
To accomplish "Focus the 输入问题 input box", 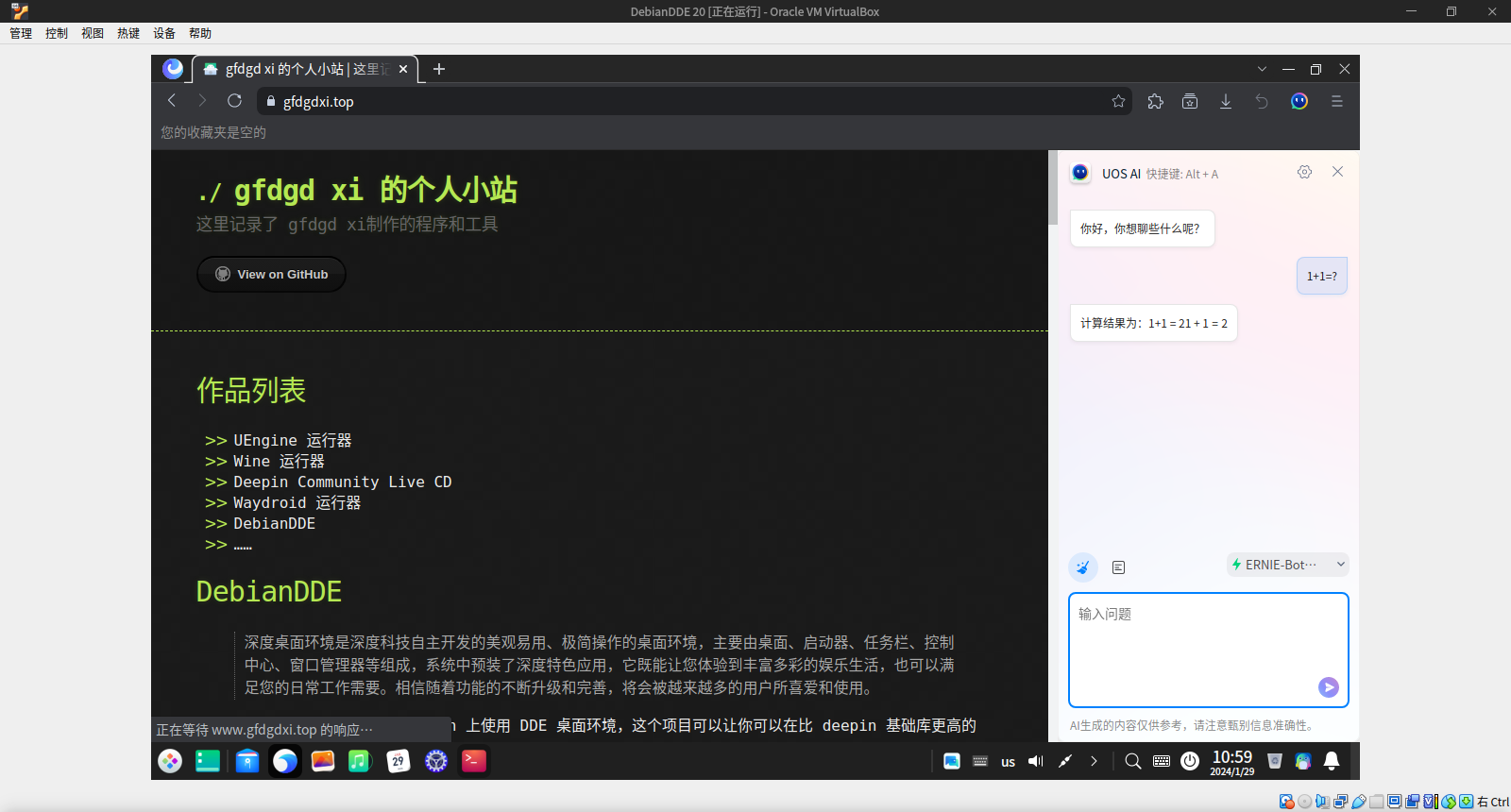I will (1209, 650).
